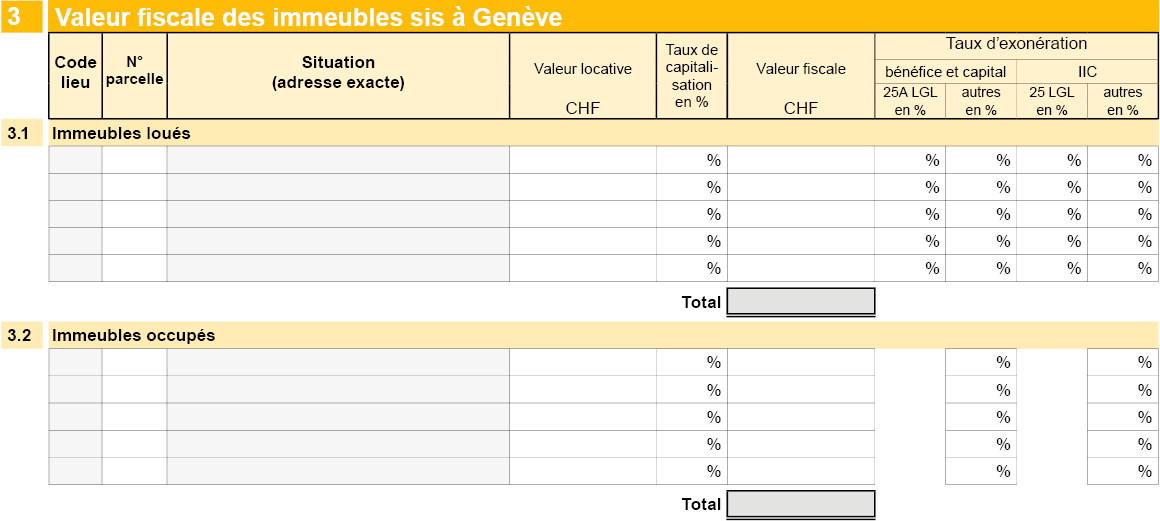Screen dimensions: 1160x521
Task: Click the first 25A LGL exoneration field
Action: [910, 160]
